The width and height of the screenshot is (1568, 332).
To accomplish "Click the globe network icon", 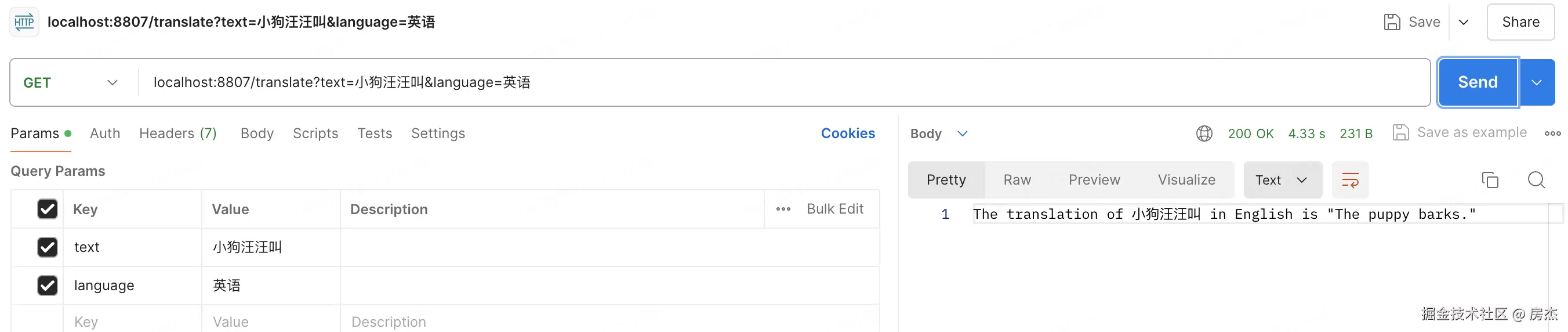I will click(x=1203, y=133).
